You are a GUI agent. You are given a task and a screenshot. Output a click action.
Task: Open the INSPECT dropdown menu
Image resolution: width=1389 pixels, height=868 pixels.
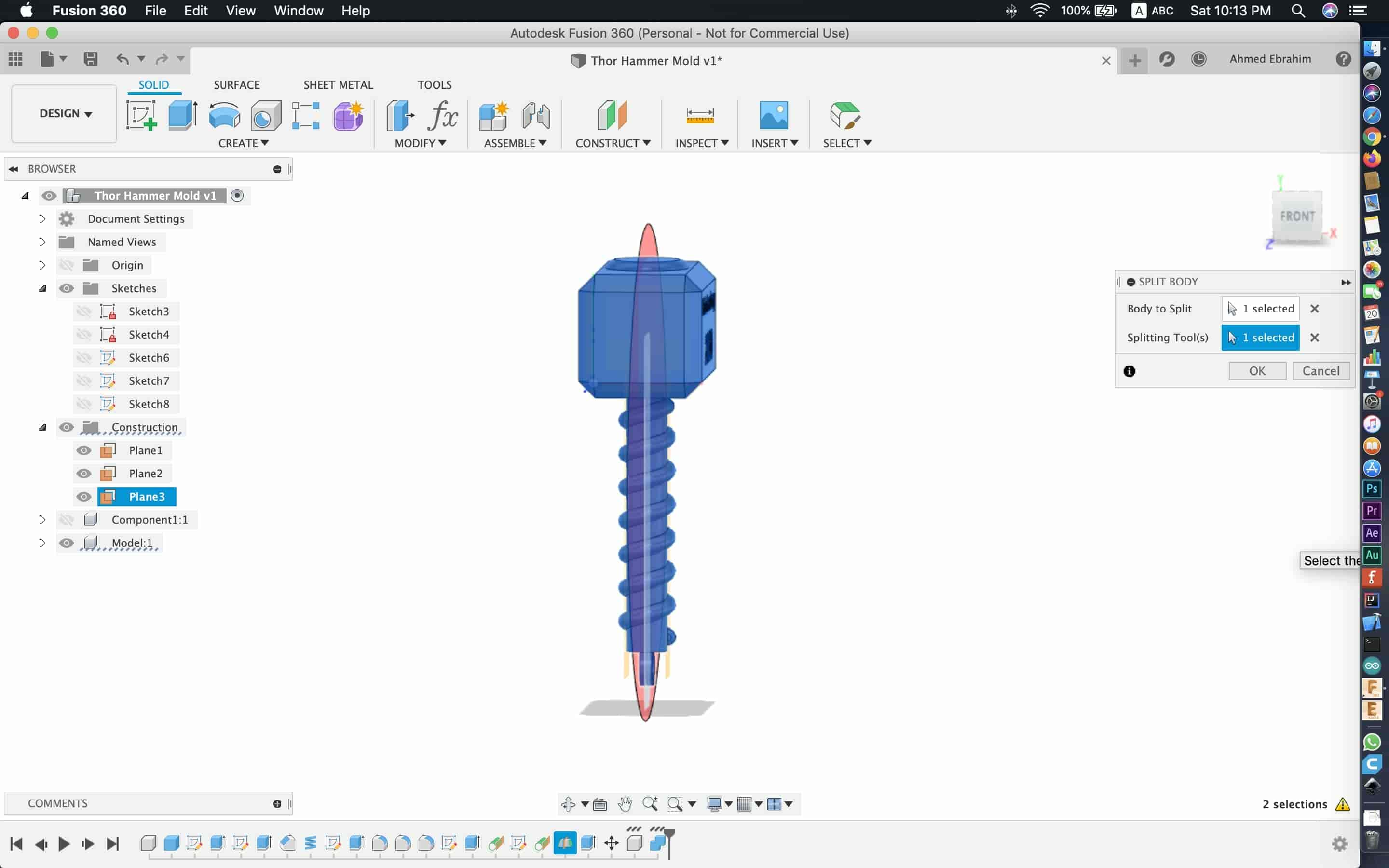[x=702, y=143]
